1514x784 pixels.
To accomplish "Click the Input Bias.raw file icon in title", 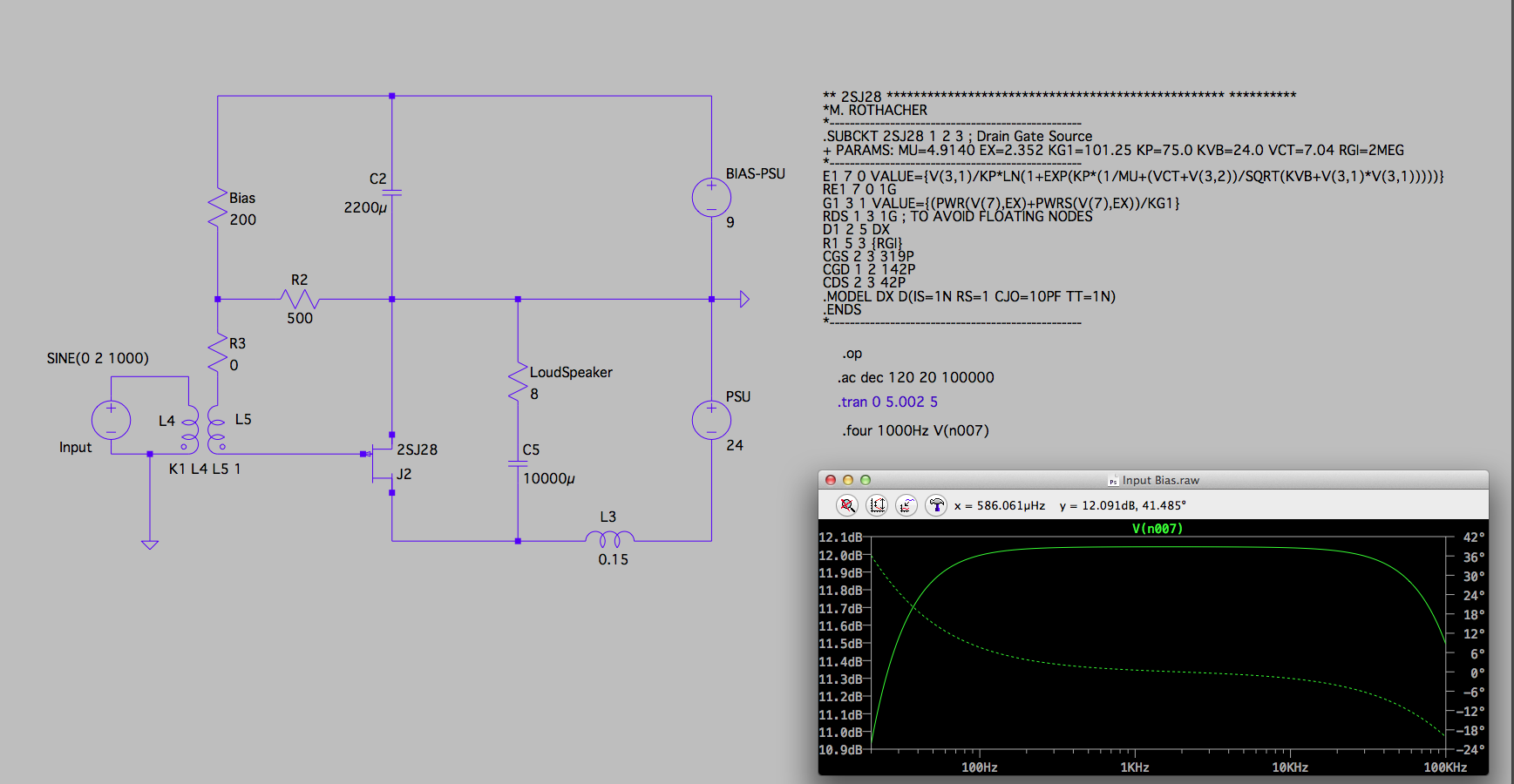I will pos(1113,481).
